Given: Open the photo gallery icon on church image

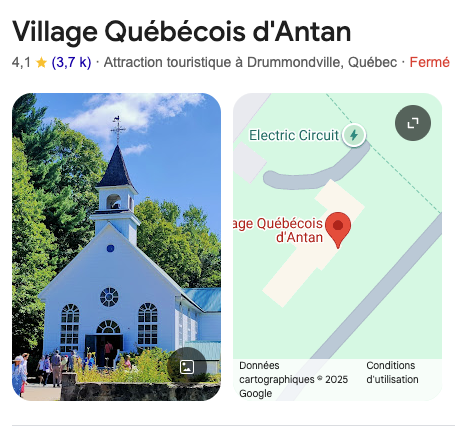Looking at the screenshot, I should [x=187, y=367].
